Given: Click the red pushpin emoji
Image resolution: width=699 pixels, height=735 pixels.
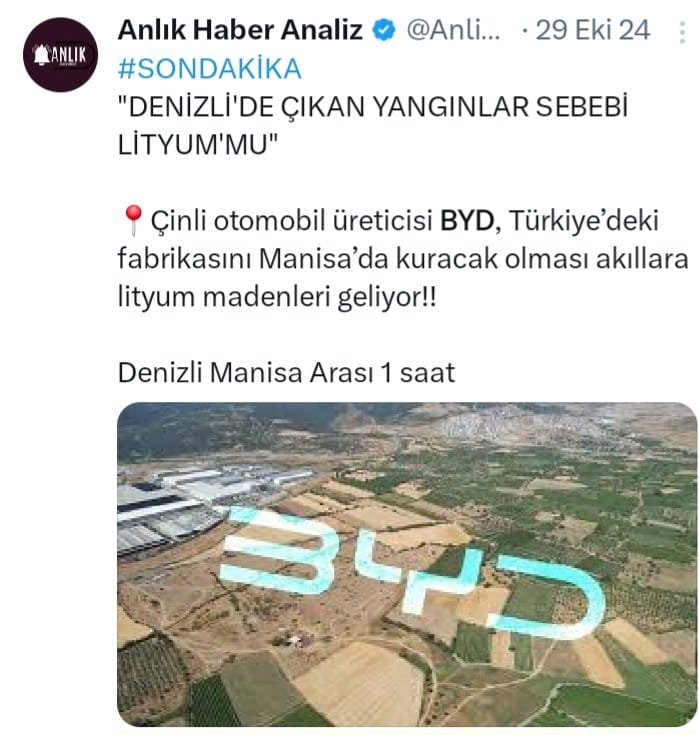Looking at the screenshot, I should [x=133, y=220].
